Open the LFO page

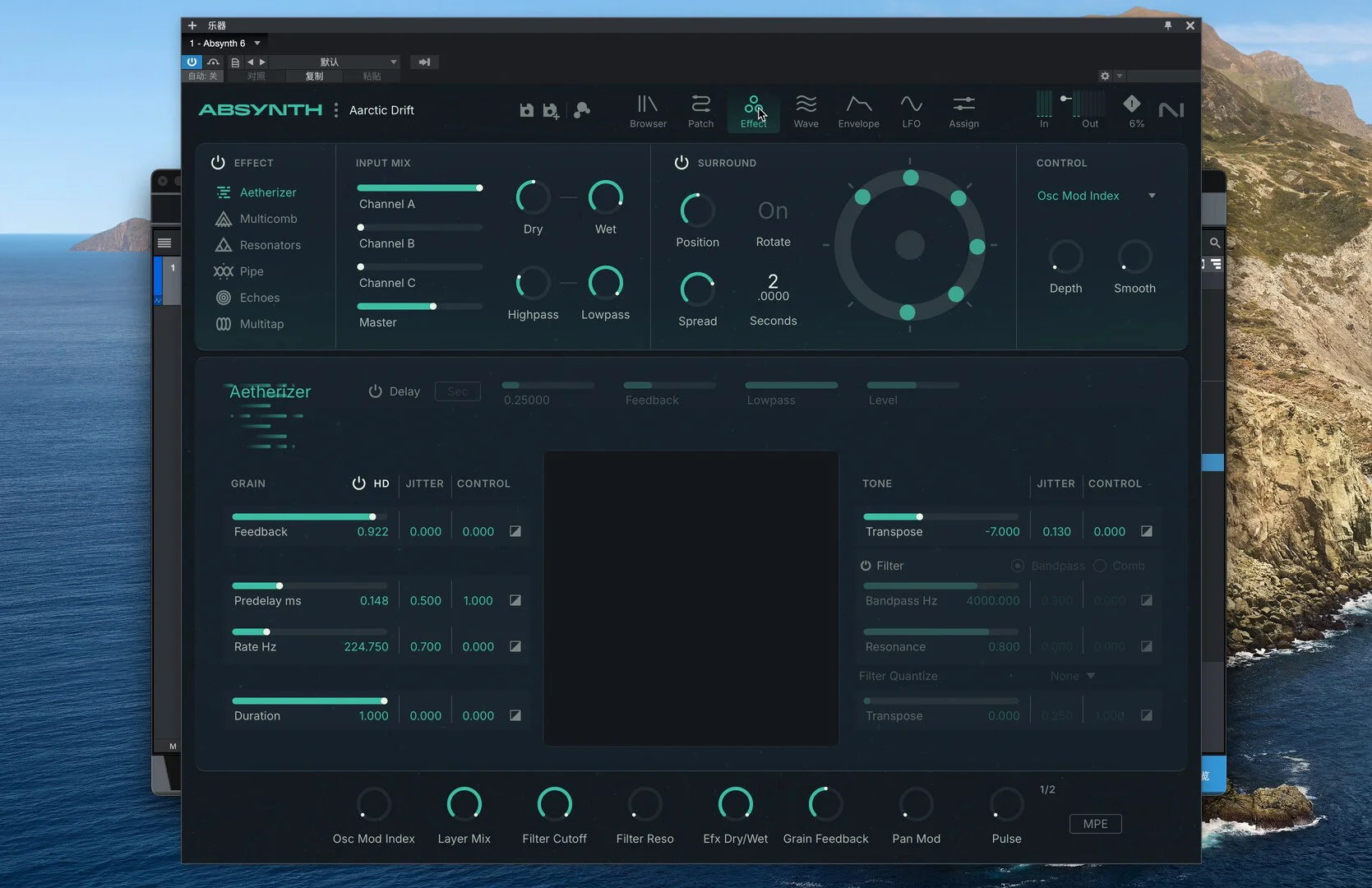tap(911, 111)
